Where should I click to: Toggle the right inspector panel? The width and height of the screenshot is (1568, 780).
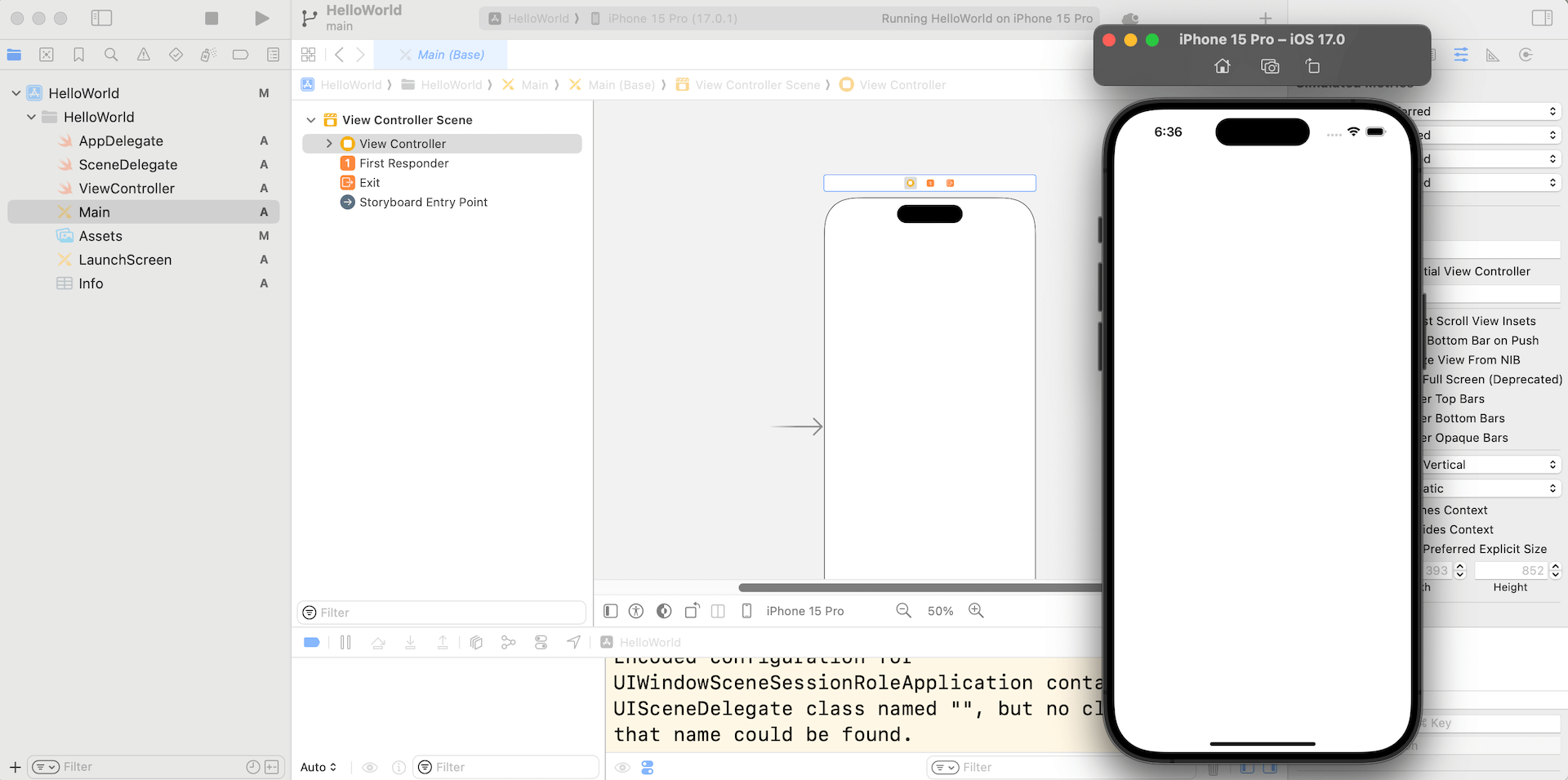click(x=1542, y=18)
